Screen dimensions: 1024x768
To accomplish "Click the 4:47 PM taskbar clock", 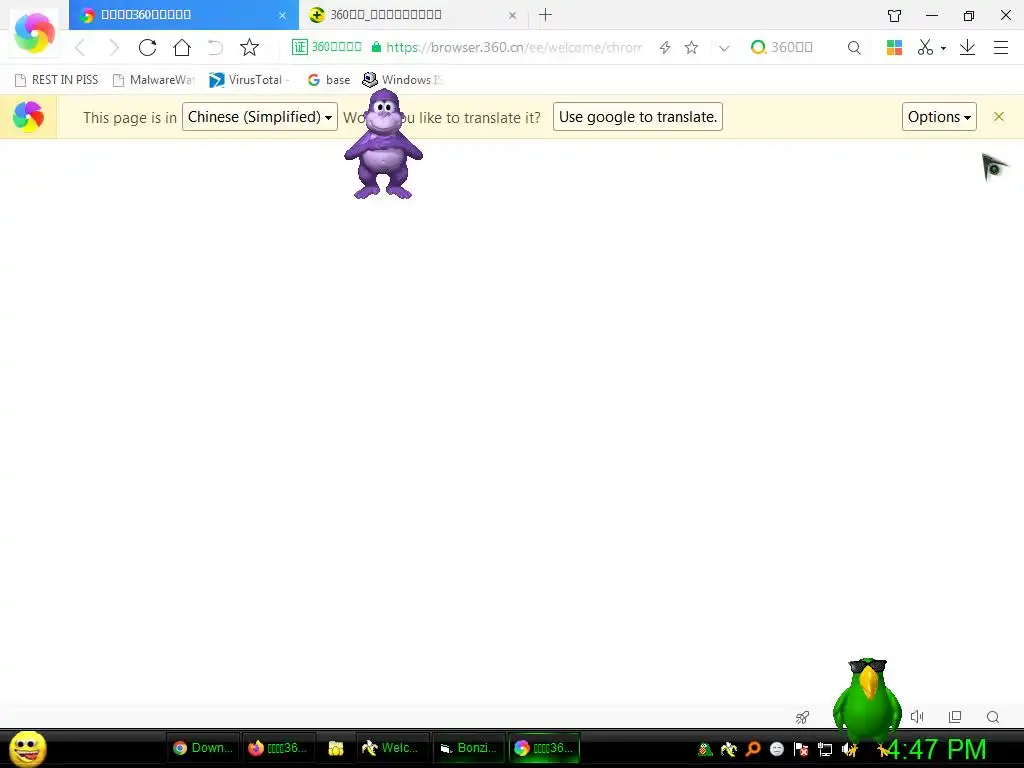I will tap(936, 749).
